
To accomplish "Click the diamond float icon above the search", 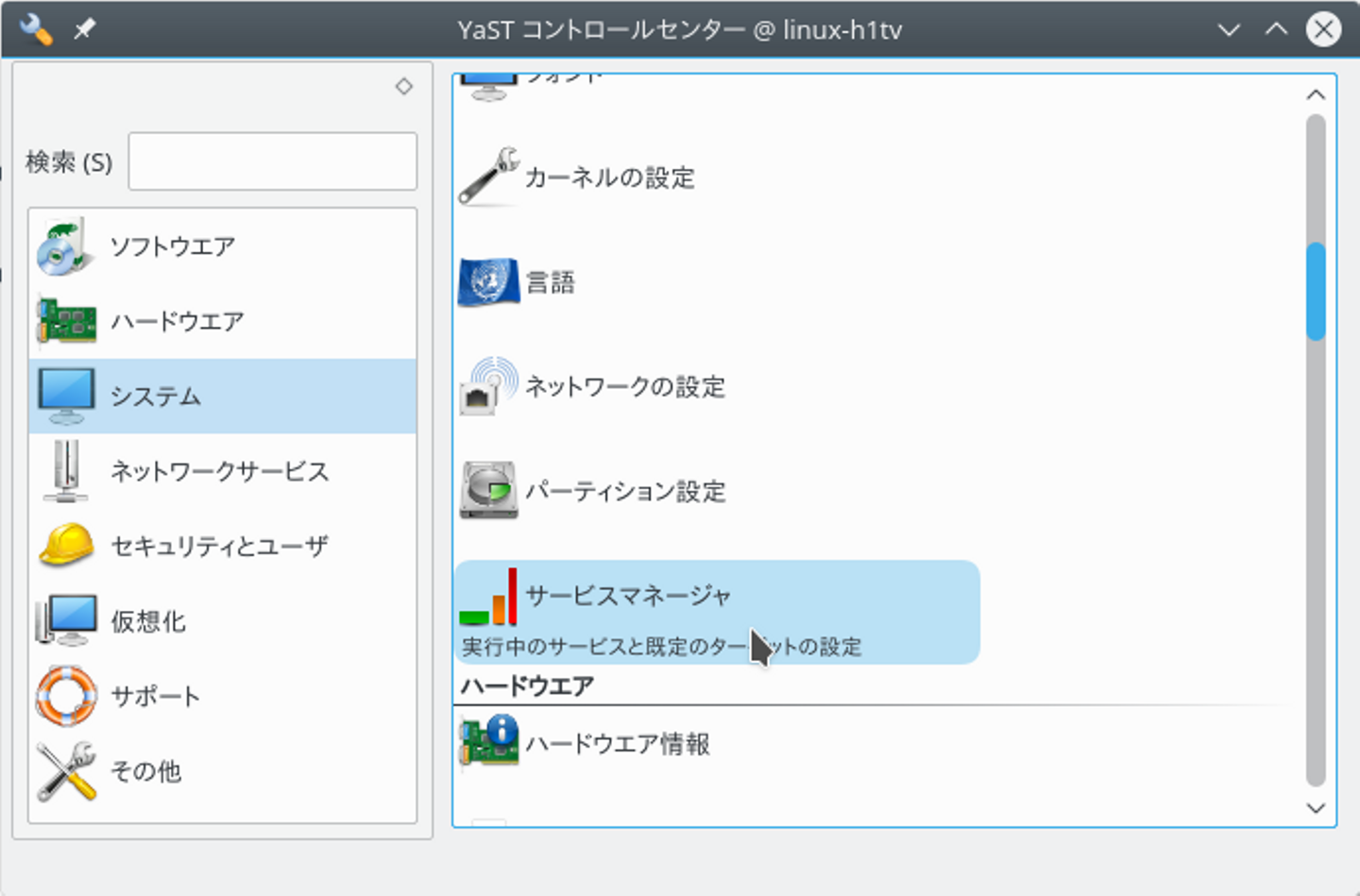I will (404, 86).
